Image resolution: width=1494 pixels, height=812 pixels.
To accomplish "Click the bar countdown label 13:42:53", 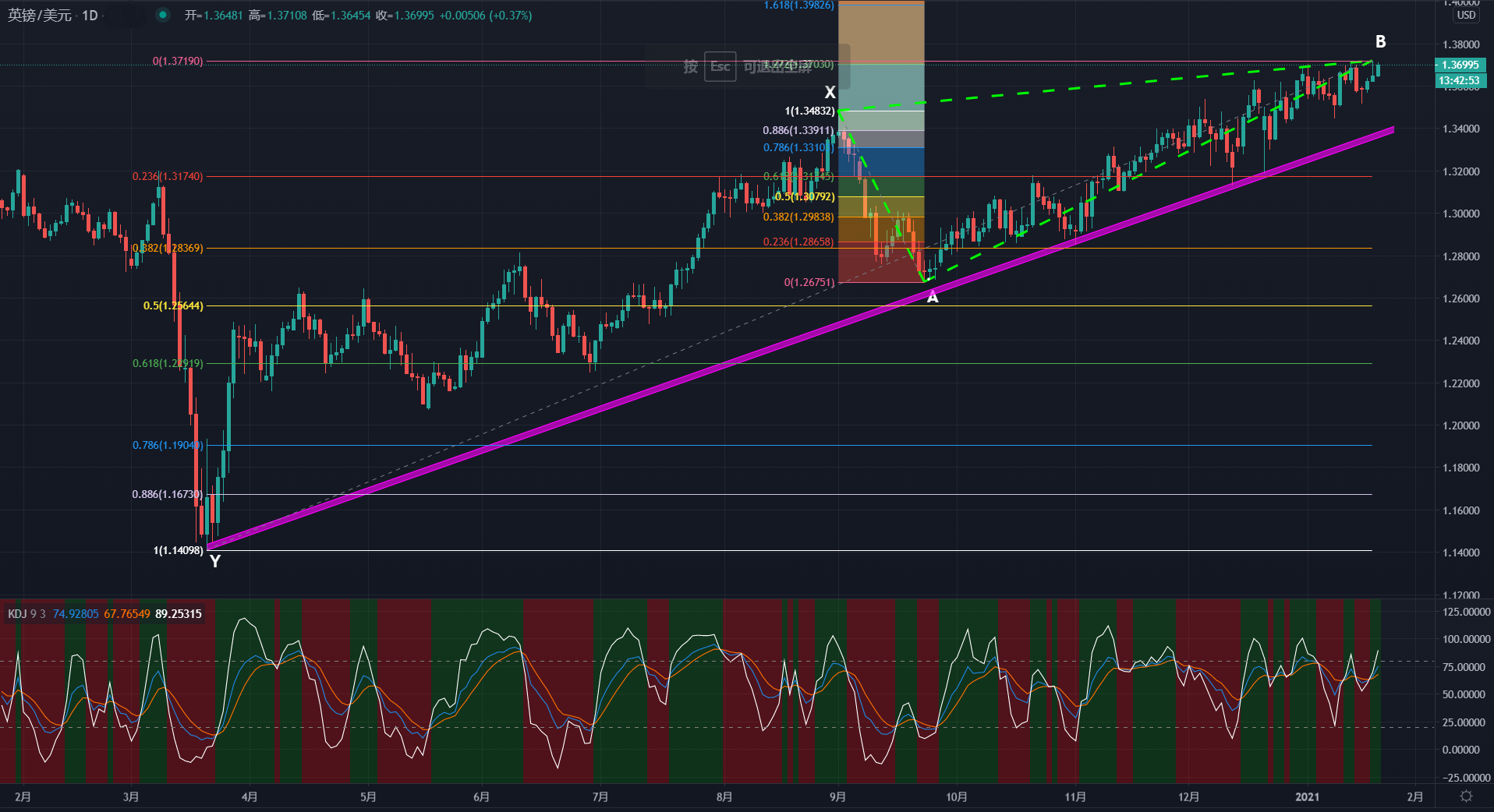I will pos(1460,80).
